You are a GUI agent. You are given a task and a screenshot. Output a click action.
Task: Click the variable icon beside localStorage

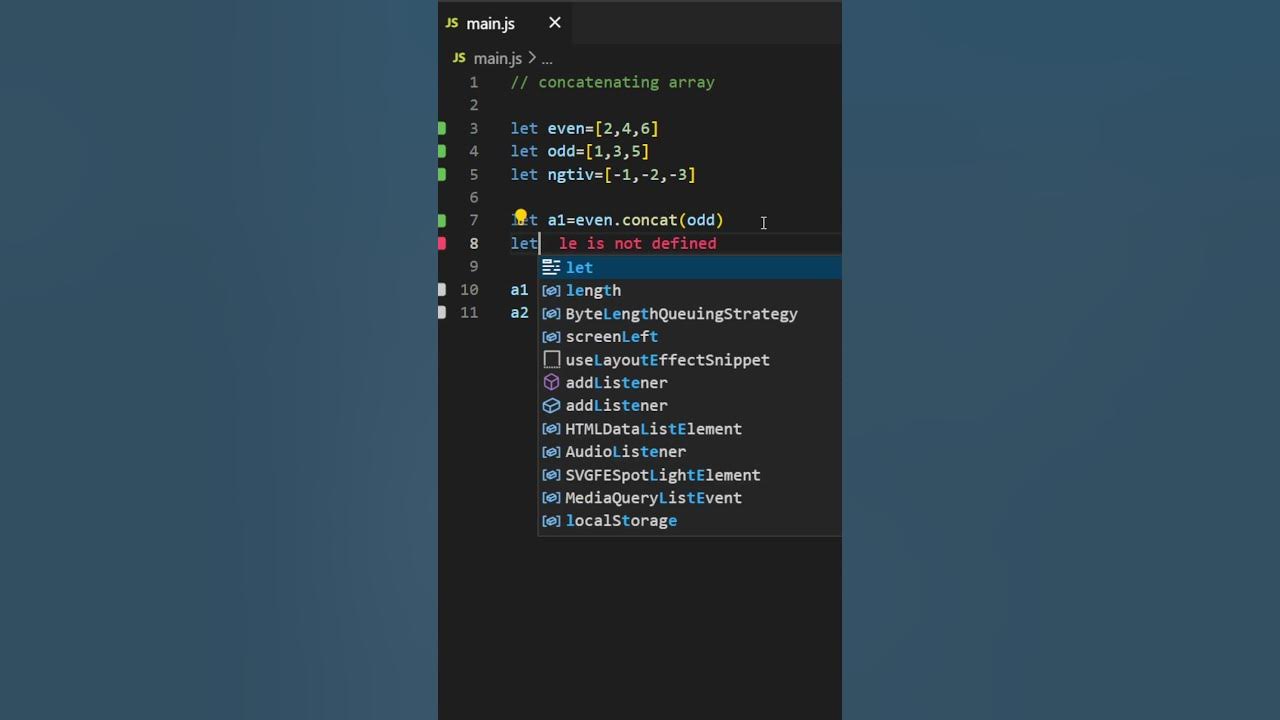551,520
